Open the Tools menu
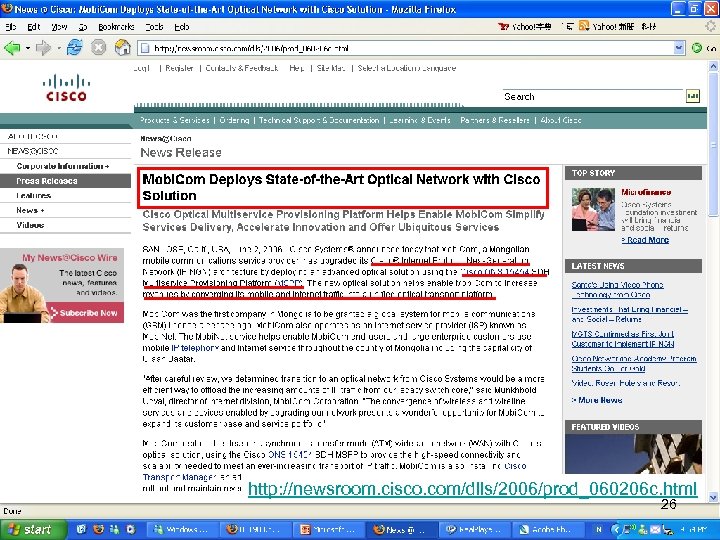720x540 pixels. coord(154,27)
